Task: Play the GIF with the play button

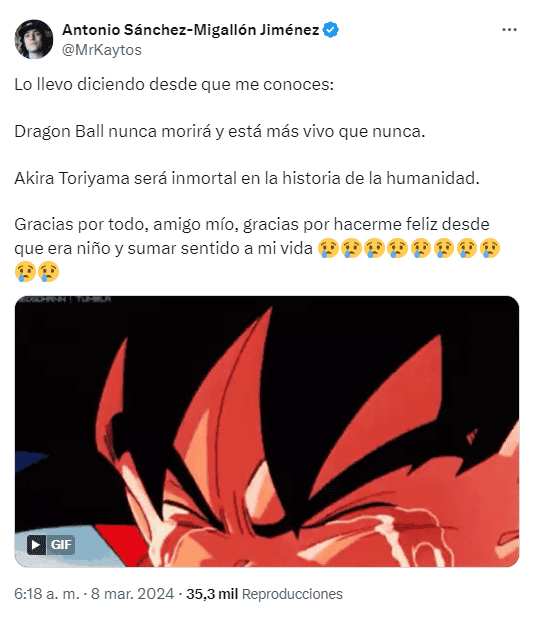Action: point(36,545)
